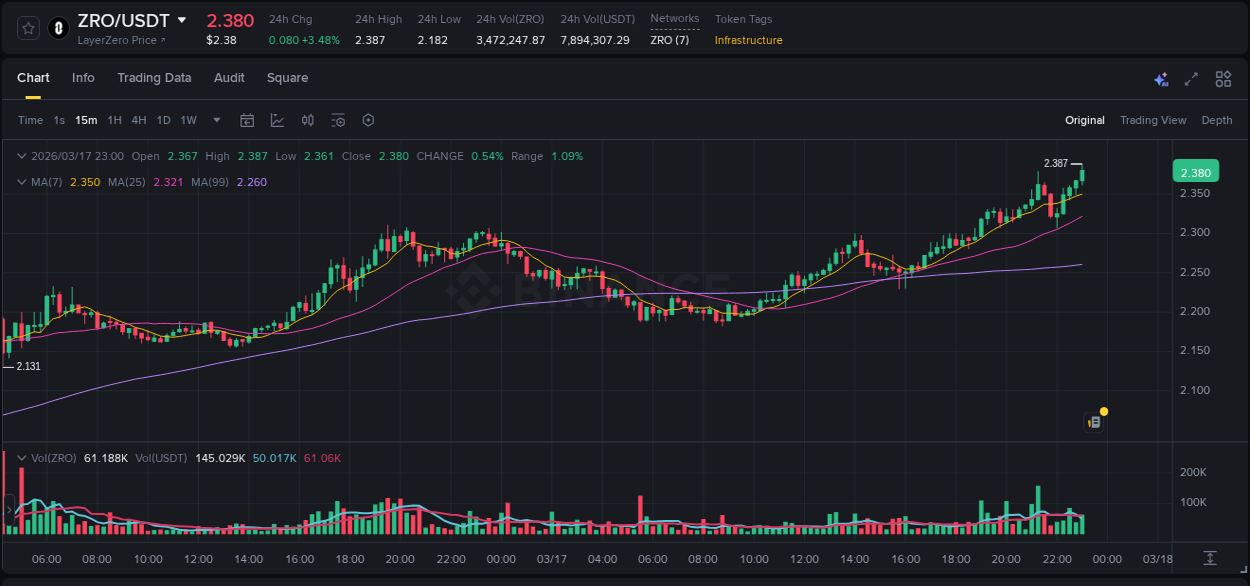Select the 1H timeframe
Screen dimensions: 1250x586
114,120
